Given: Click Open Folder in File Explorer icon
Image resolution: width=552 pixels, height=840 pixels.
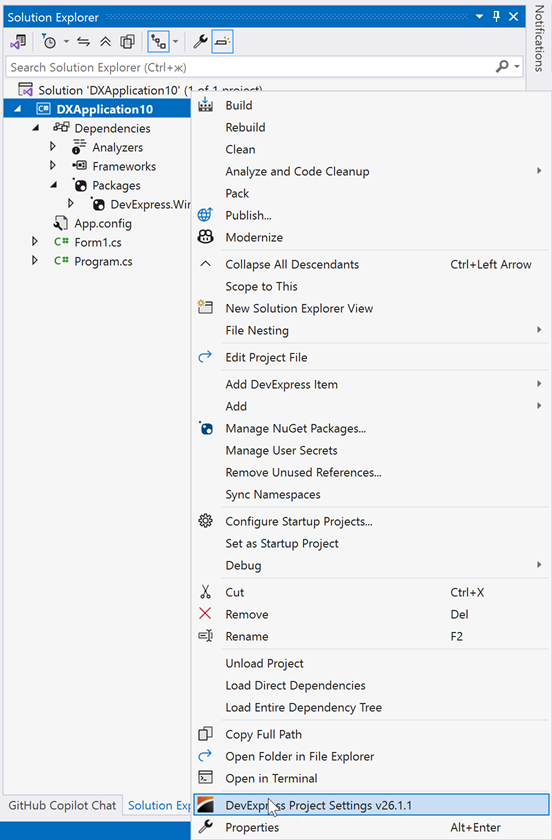Looking at the screenshot, I should pyautogui.click(x=205, y=756).
